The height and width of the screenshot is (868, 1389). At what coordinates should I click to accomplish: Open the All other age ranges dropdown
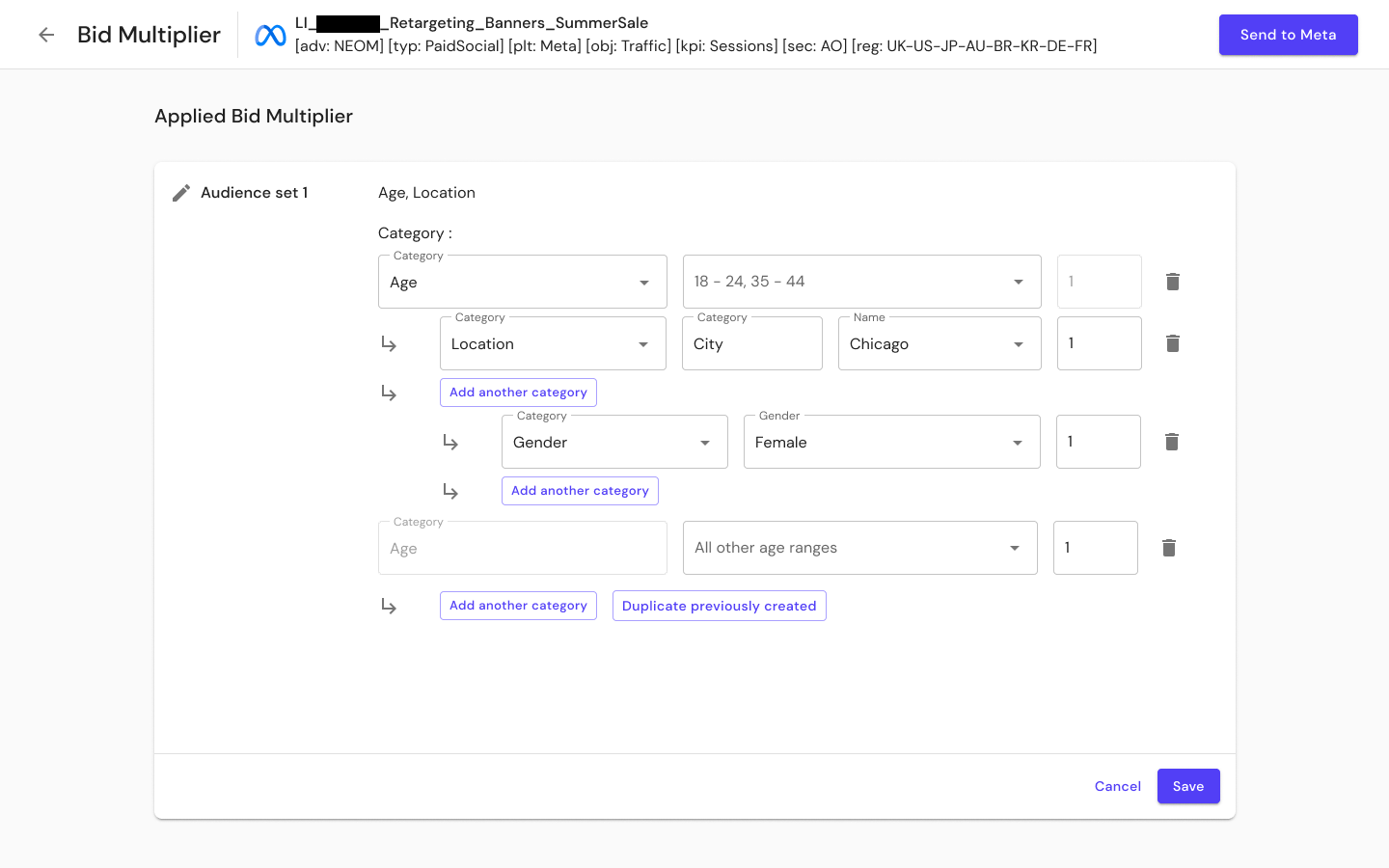click(x=1014, y=547)
